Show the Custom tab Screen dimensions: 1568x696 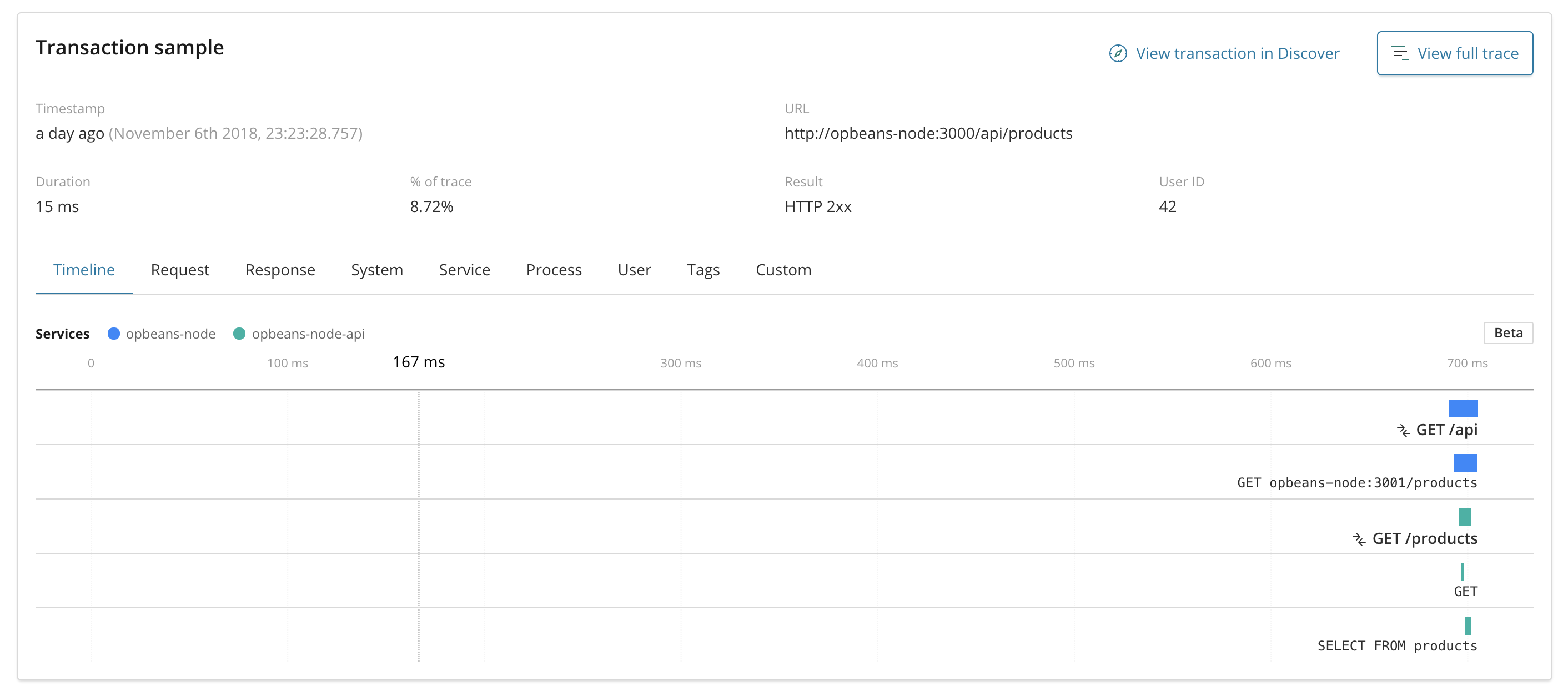point(783,270)
